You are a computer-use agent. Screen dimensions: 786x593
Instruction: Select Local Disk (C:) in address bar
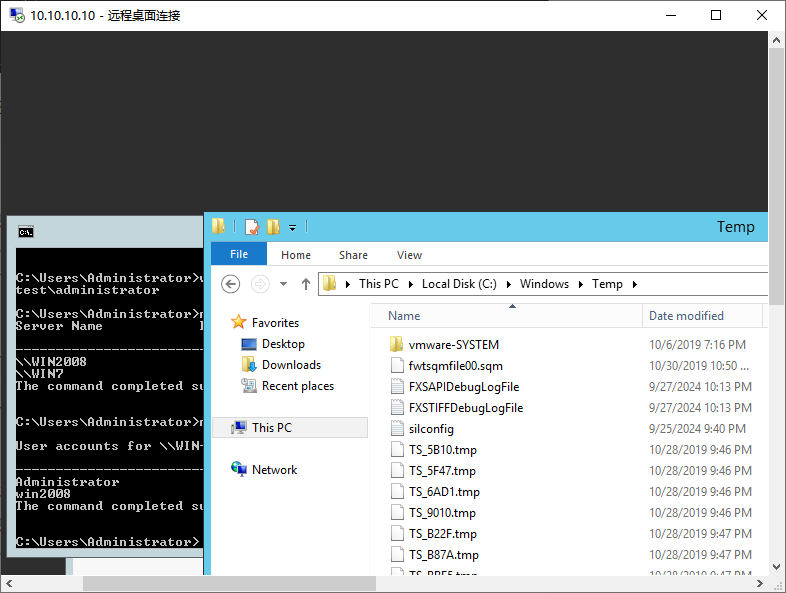[459, 284]
